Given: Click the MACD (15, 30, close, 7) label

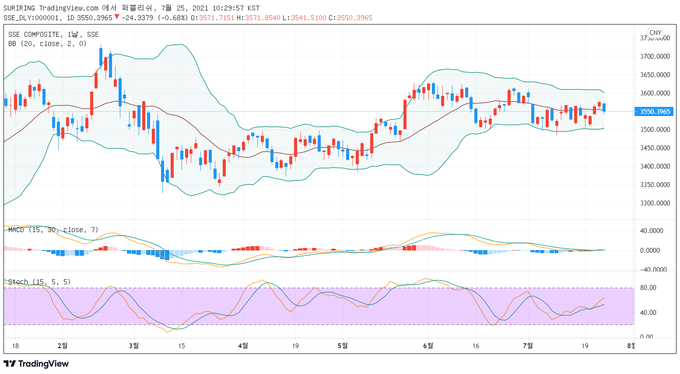Looking at the screenshot, I should (x=53, y=230).
